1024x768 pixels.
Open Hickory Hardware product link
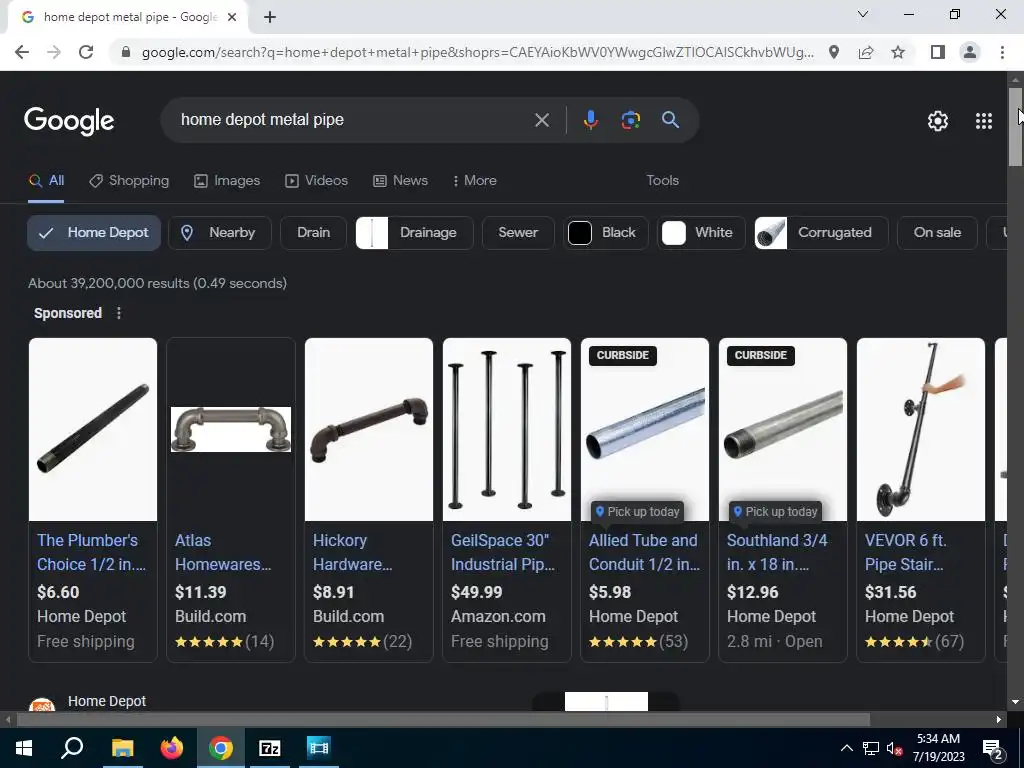click(x=352, y=552)
